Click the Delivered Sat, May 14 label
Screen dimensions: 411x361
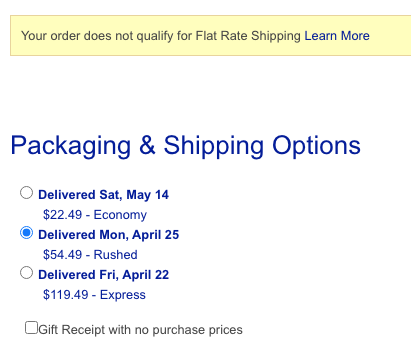click(x=103, y=195)
